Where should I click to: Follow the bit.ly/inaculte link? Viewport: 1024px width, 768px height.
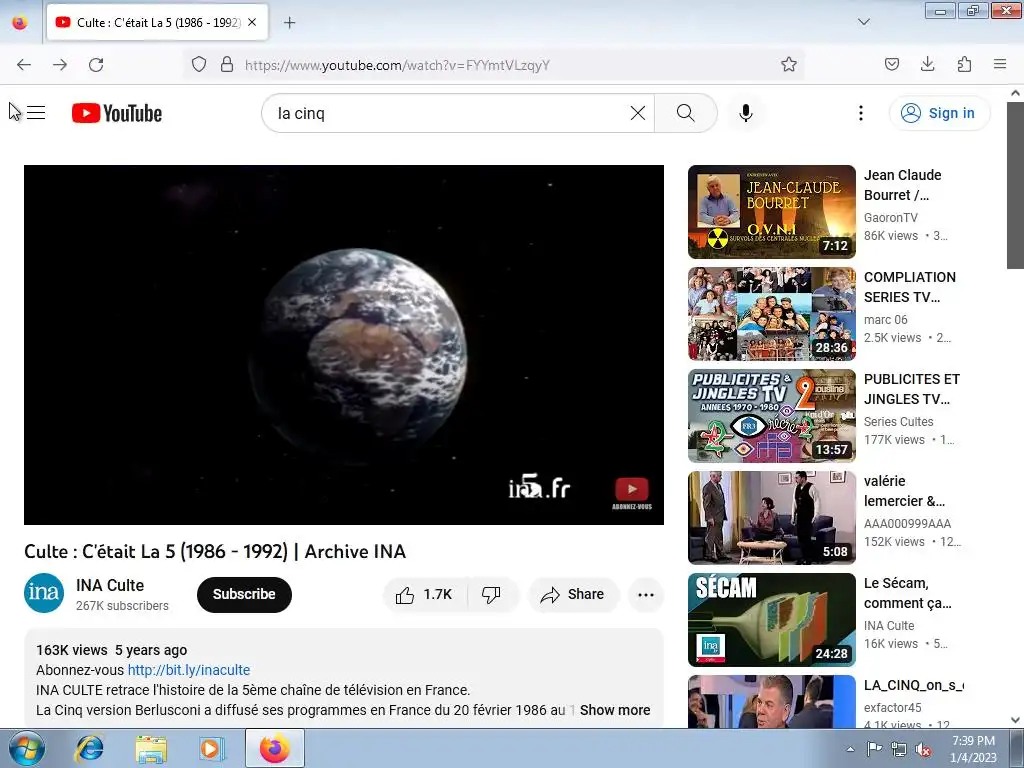point(189,670)
